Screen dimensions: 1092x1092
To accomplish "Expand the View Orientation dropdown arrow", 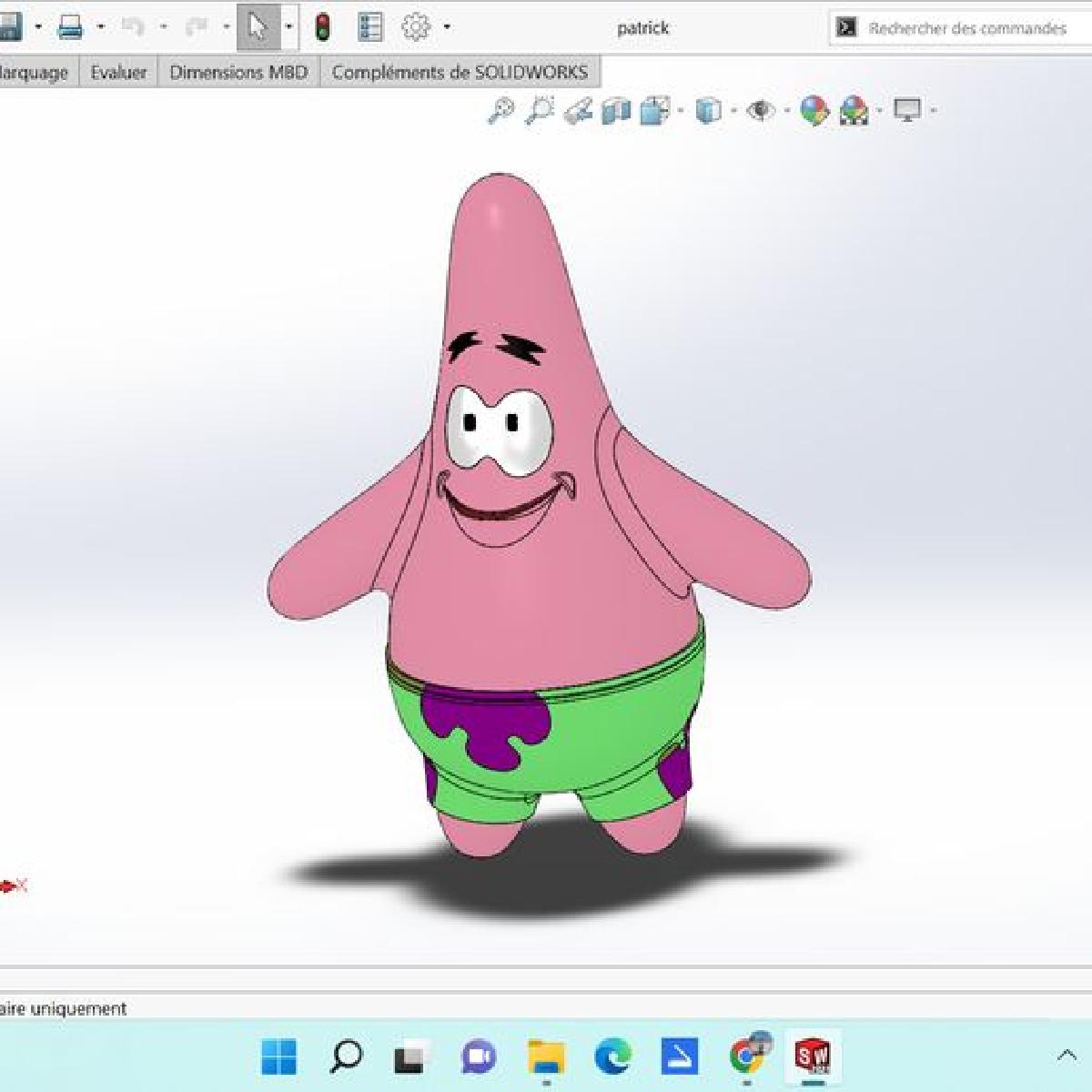I will (681, 111).
